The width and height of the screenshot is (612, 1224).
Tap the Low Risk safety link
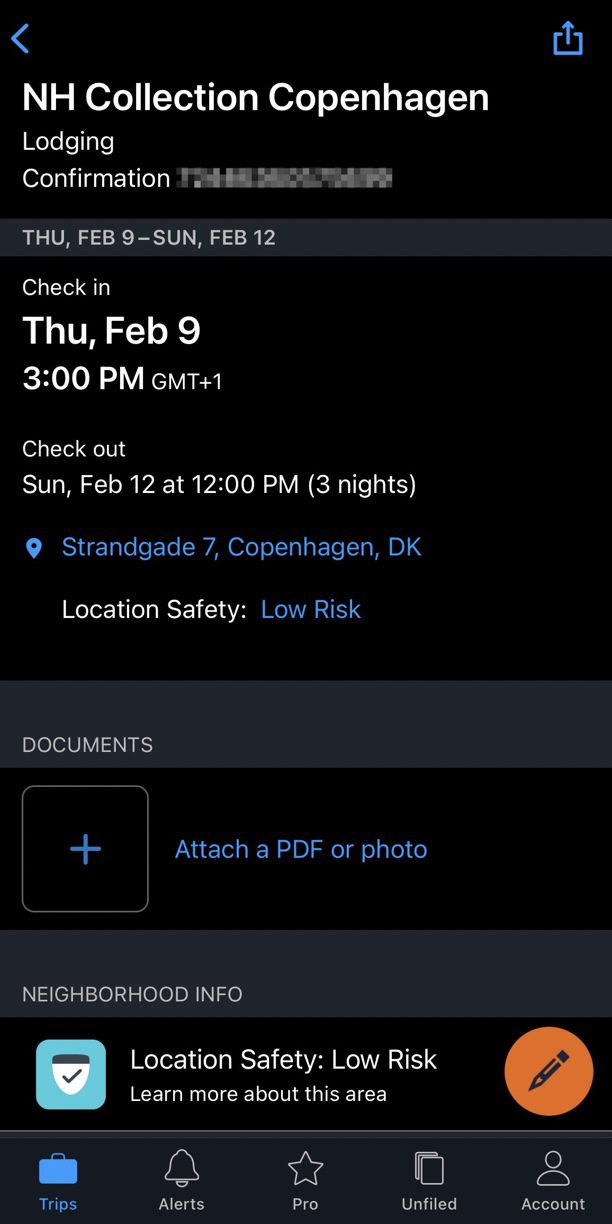pyautogui.click(x=310, y=609)
